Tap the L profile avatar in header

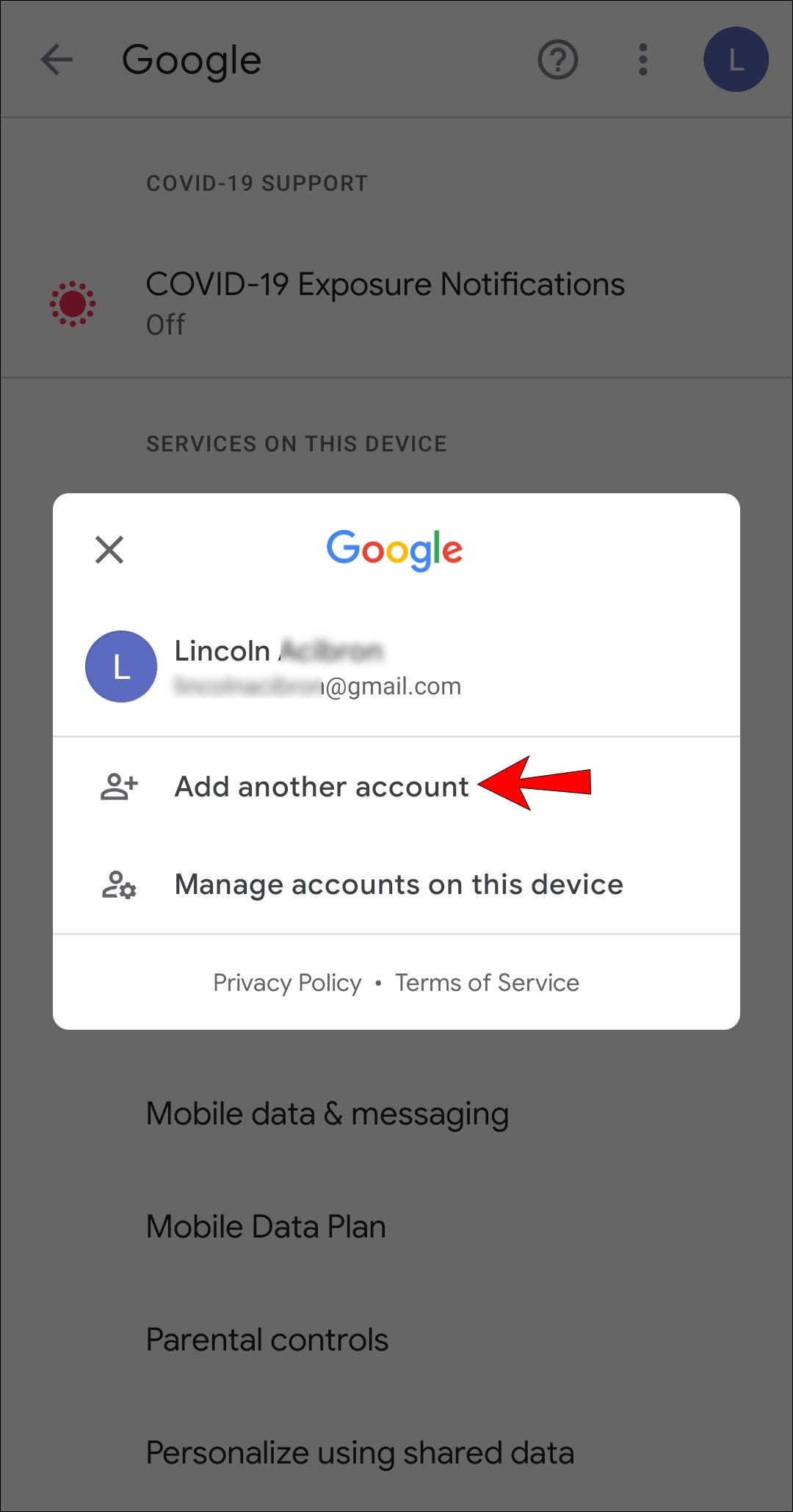point(736,59)
